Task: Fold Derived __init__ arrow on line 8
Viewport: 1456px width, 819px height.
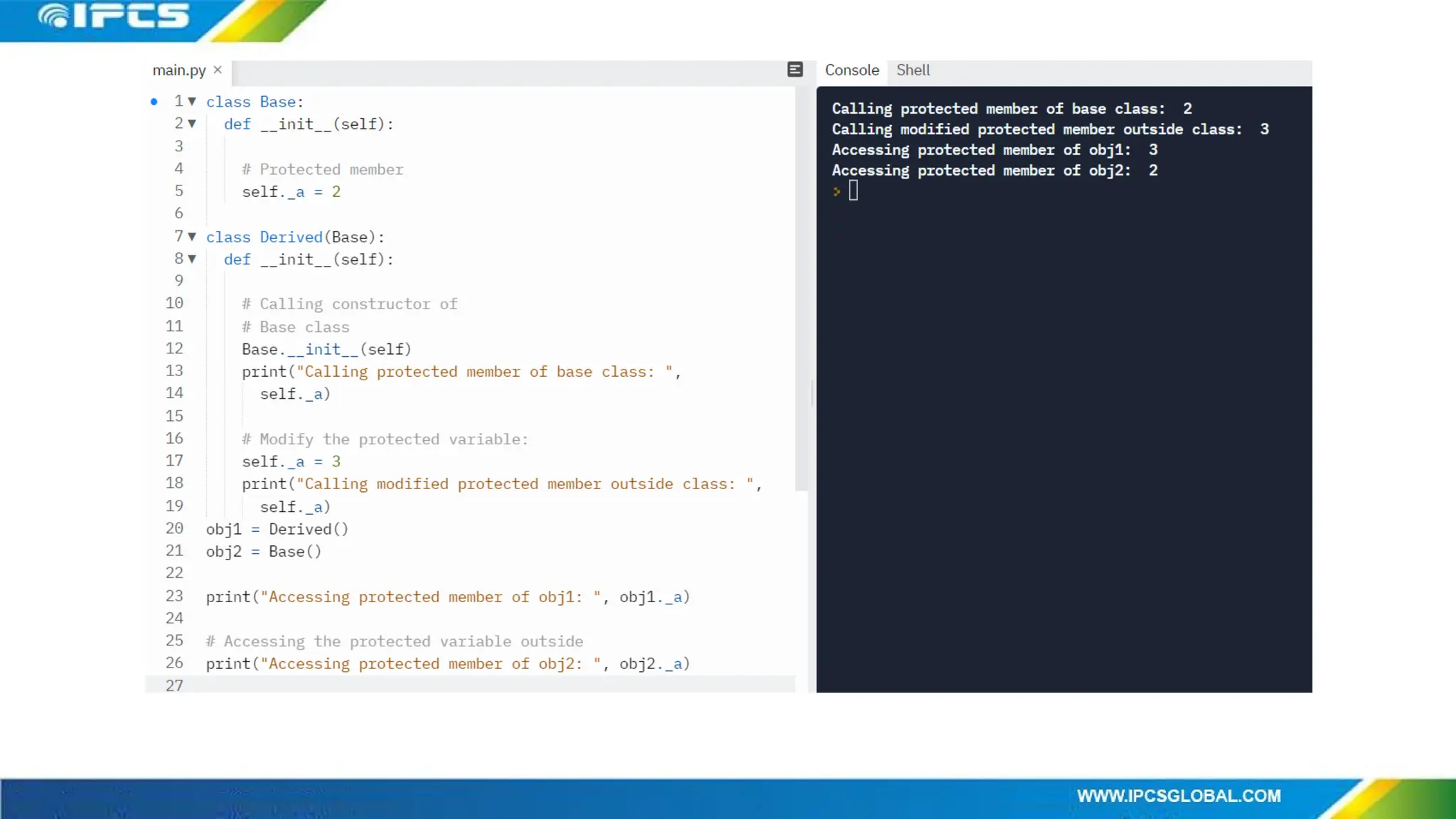Action: click(192, 259)
